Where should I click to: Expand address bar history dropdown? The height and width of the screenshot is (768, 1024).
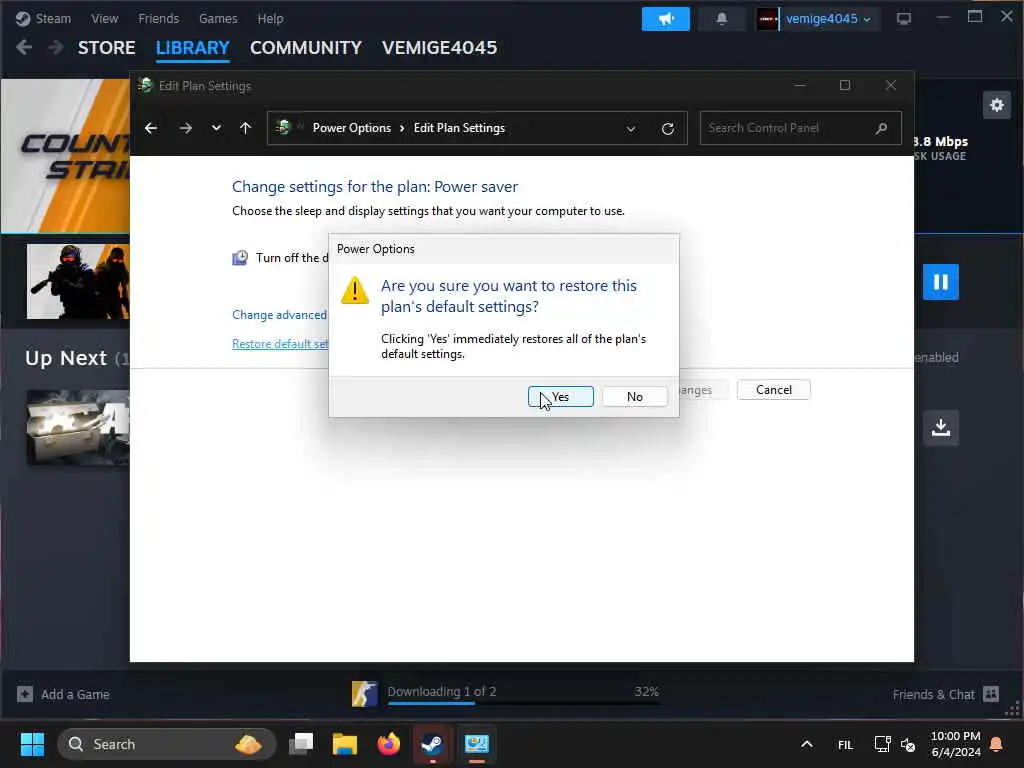coord(631,129)
